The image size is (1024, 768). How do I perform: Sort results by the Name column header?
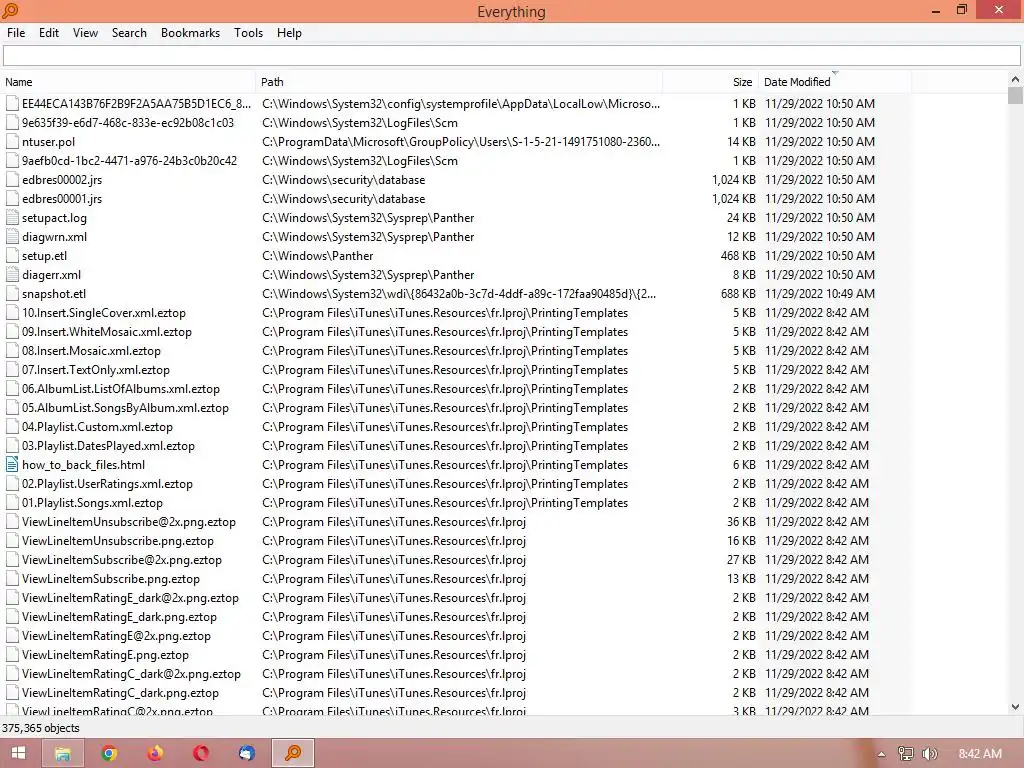128,82
